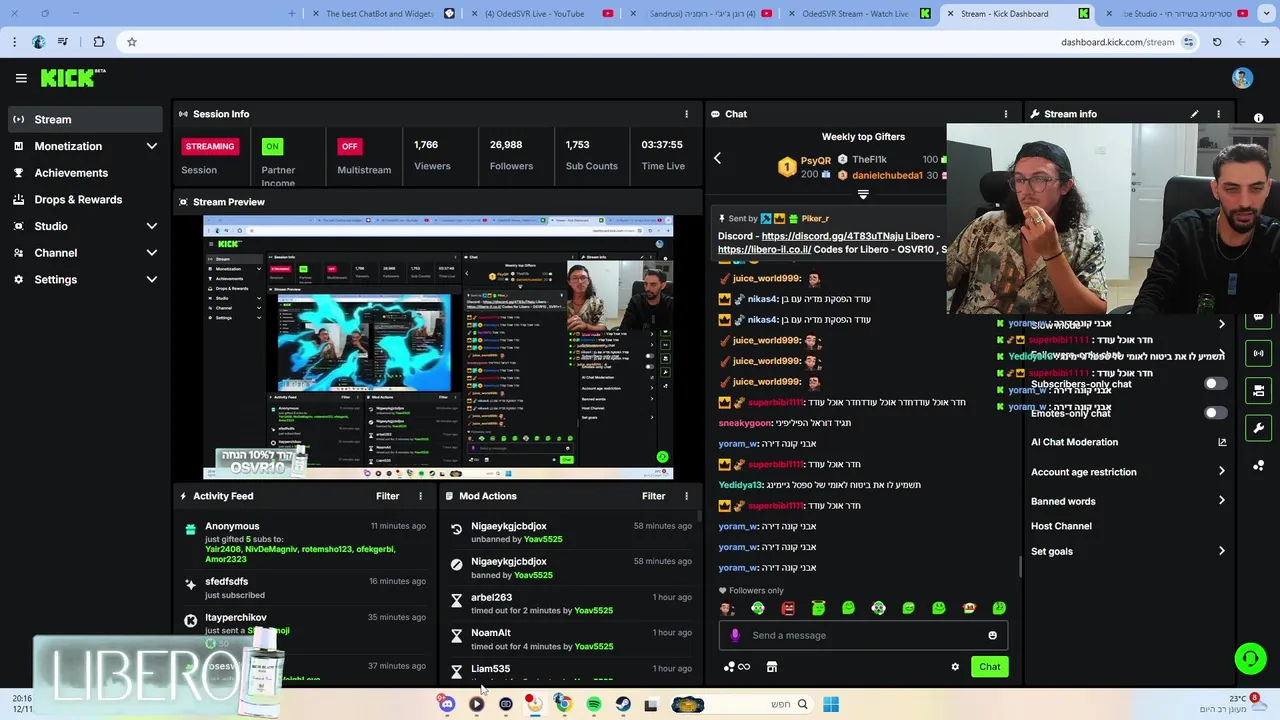Toggle Subscribers-only chat switch
Viewport: 1280px width, 720px height.
[1215, 384]
